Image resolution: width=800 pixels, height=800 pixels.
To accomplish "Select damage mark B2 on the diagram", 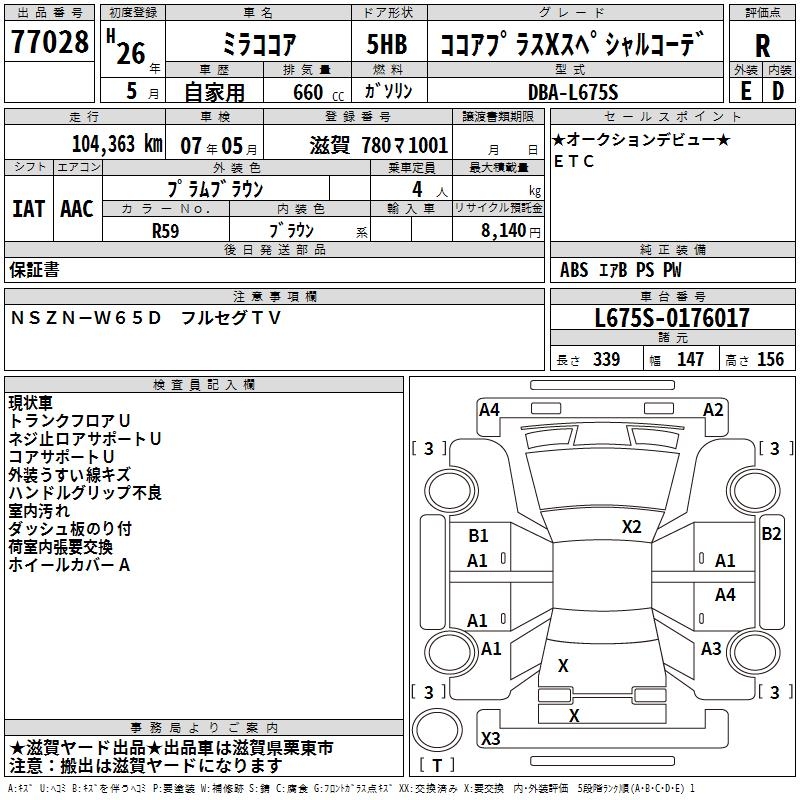I will [x=771, y=534].
